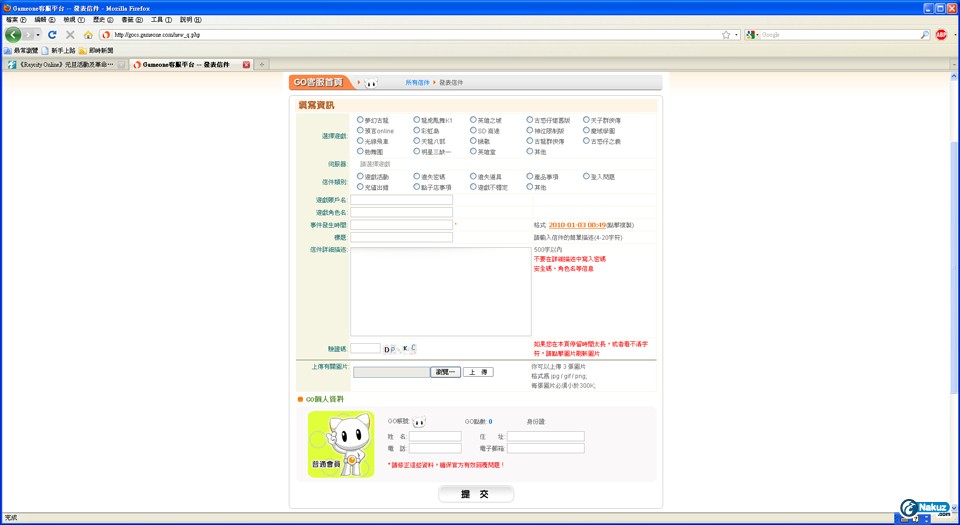
Task: Click the 遊戲角色名 input field
Action: coord(402,212)
